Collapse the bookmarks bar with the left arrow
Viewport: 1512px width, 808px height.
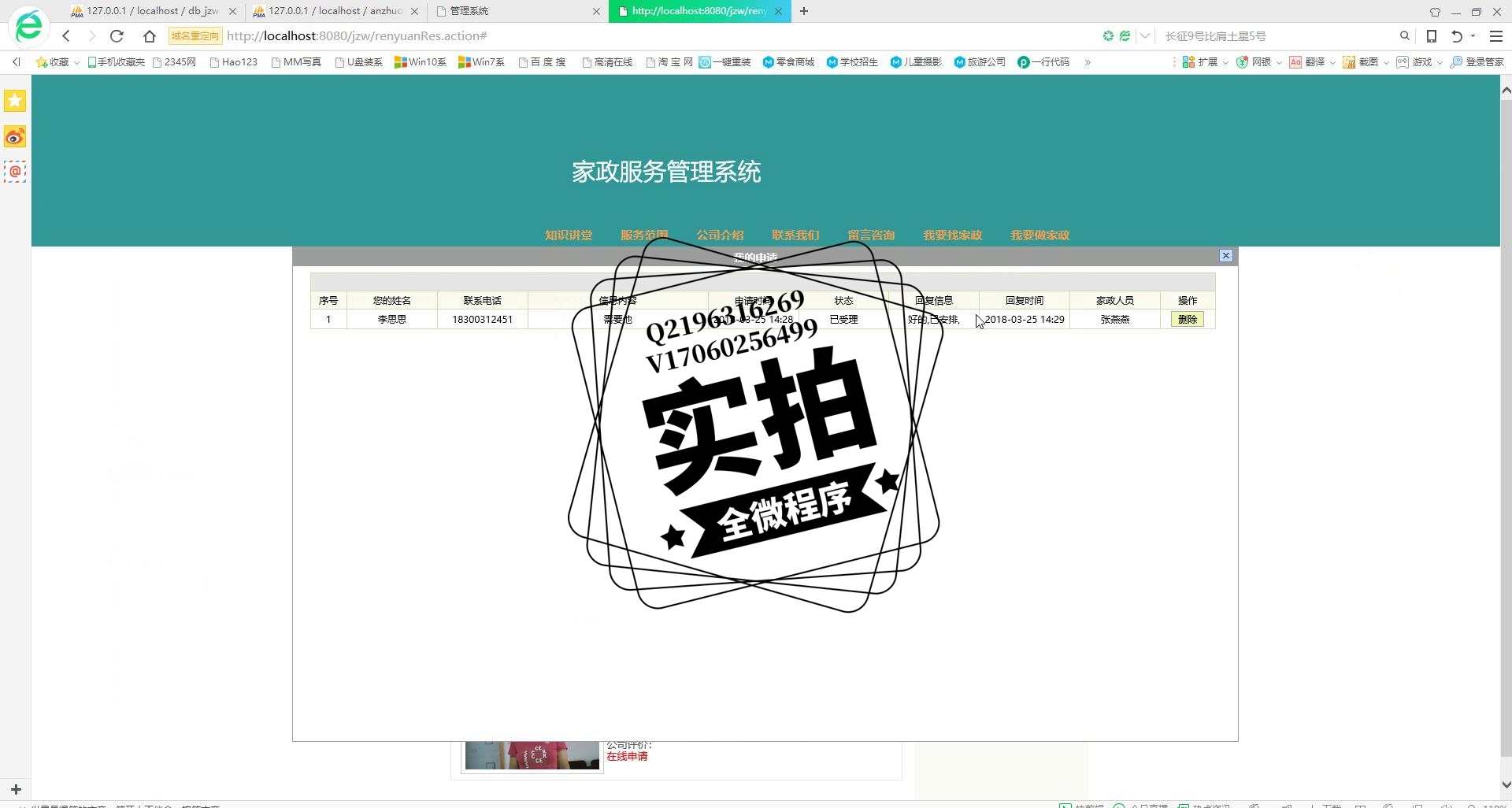tap(16, 61)
